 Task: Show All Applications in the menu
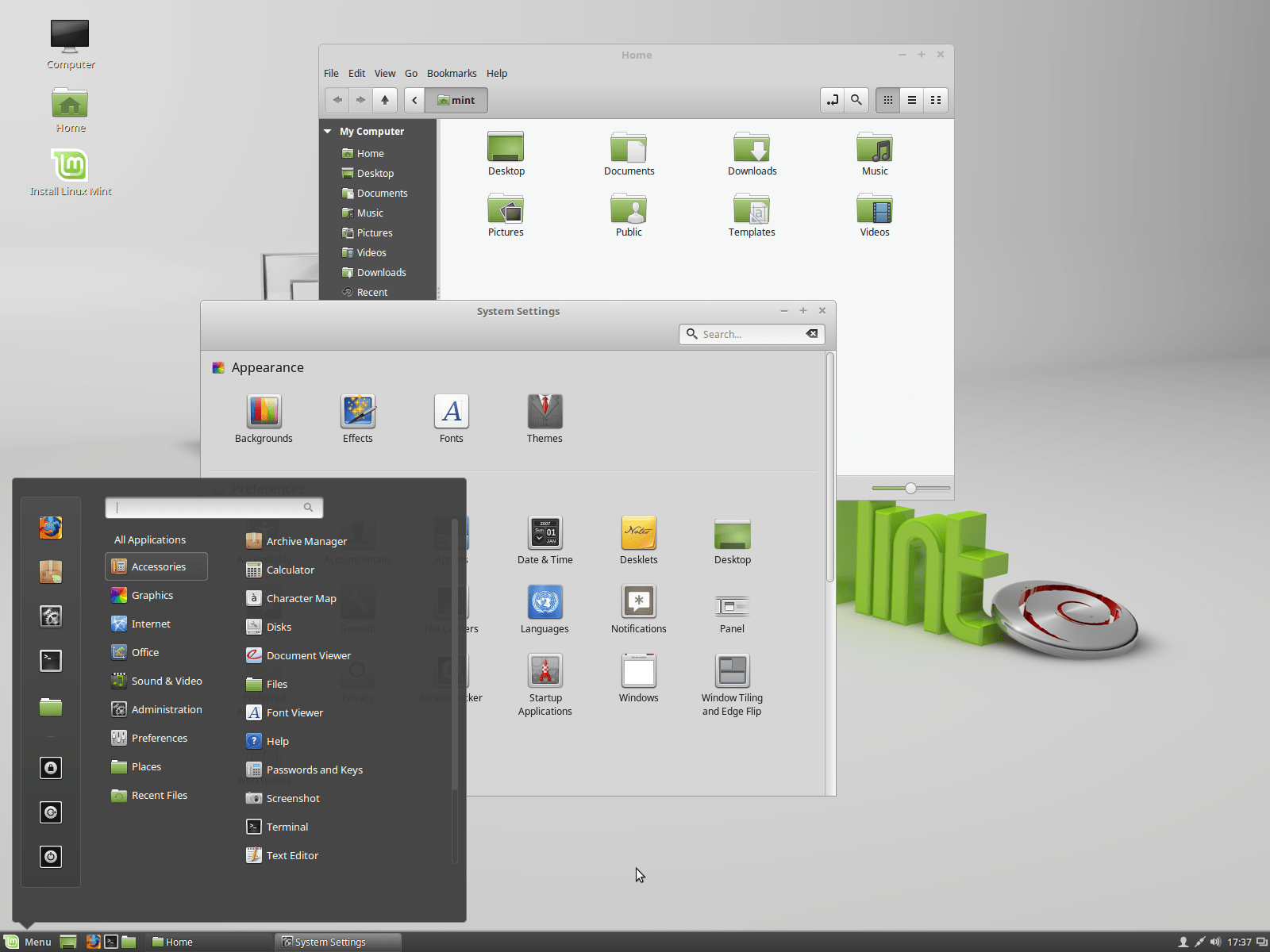150,539
